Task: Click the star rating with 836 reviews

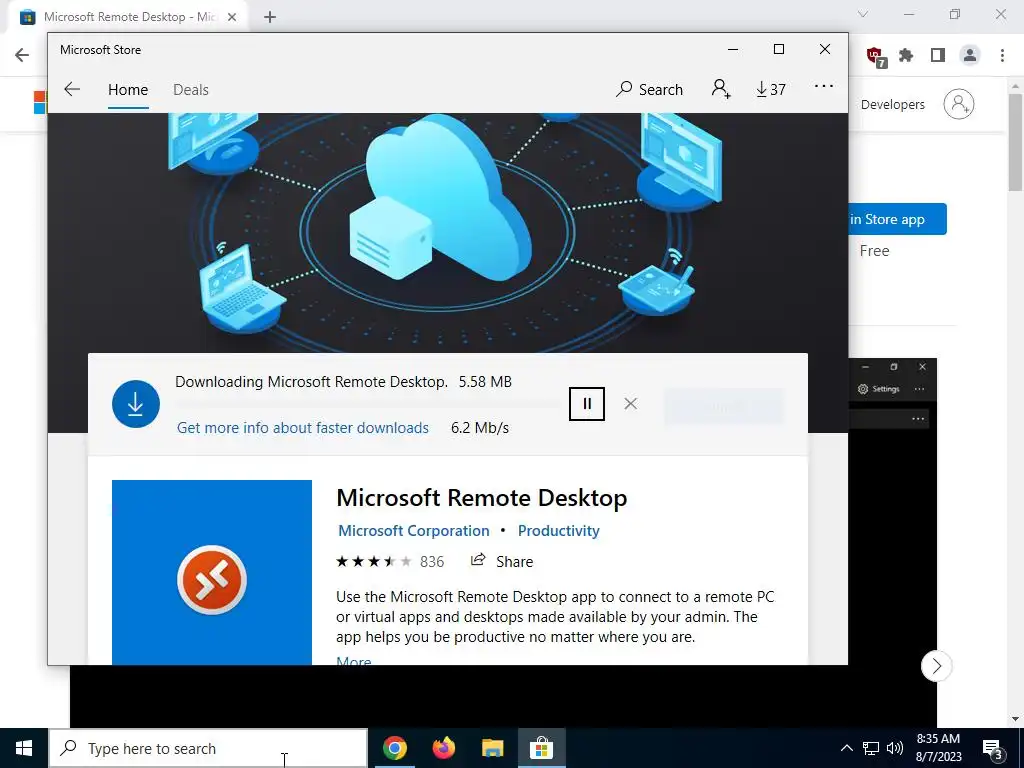Action: 390,562
